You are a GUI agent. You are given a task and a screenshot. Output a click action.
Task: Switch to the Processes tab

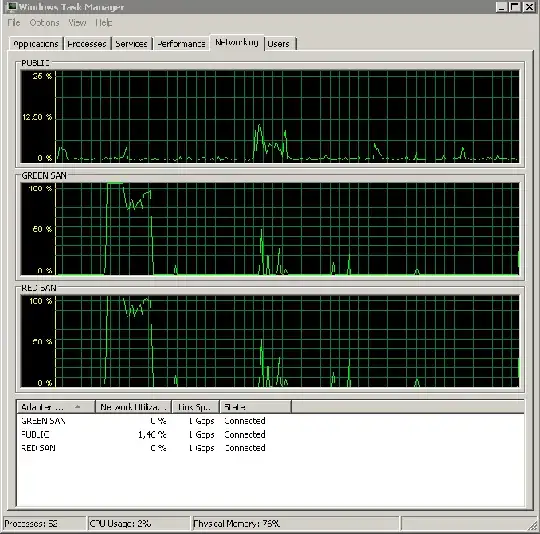point(87,44)
